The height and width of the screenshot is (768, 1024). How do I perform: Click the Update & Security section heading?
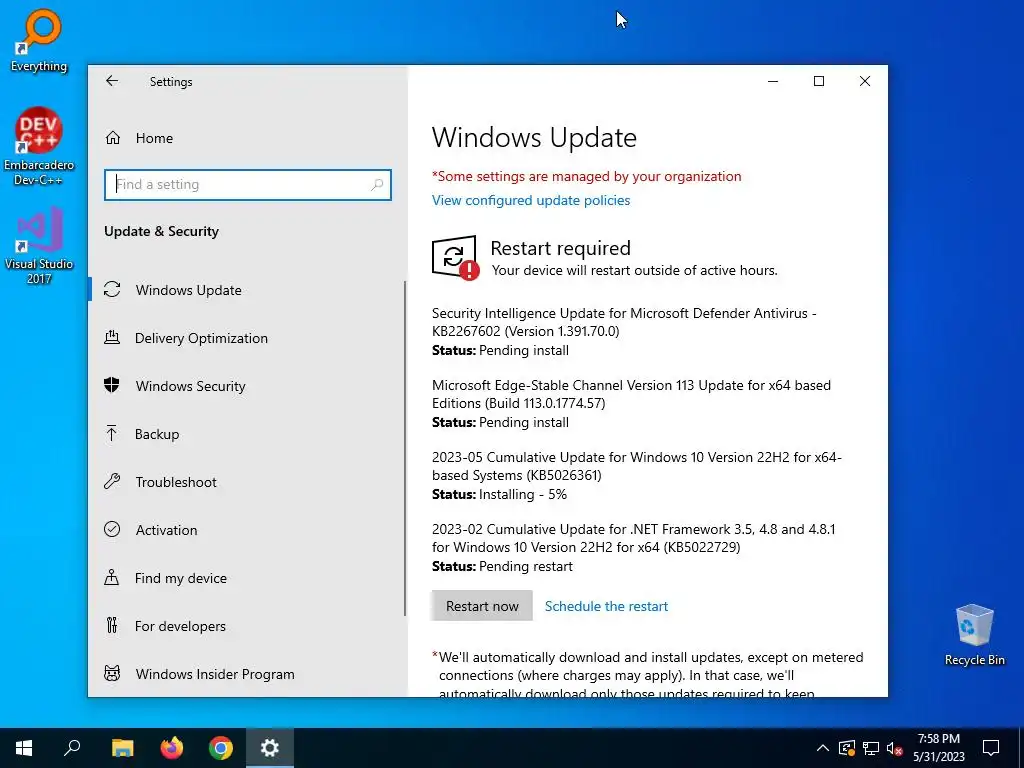(161, 231)
